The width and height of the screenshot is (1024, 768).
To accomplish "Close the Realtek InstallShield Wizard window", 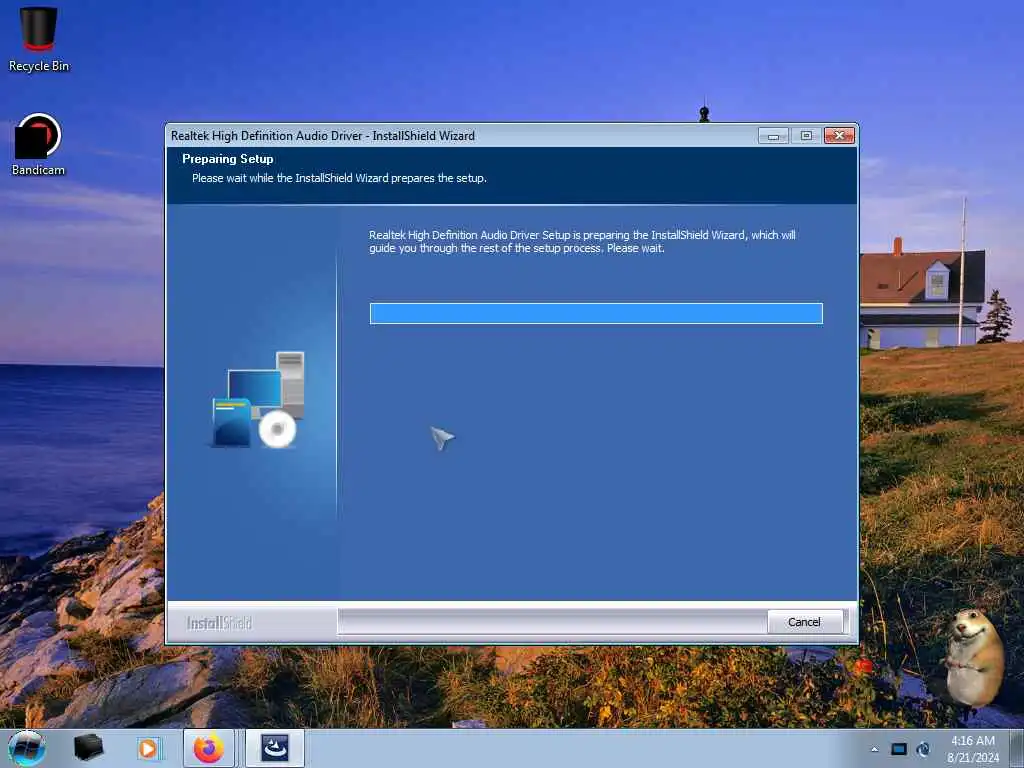I will click(x=840, y=136).
